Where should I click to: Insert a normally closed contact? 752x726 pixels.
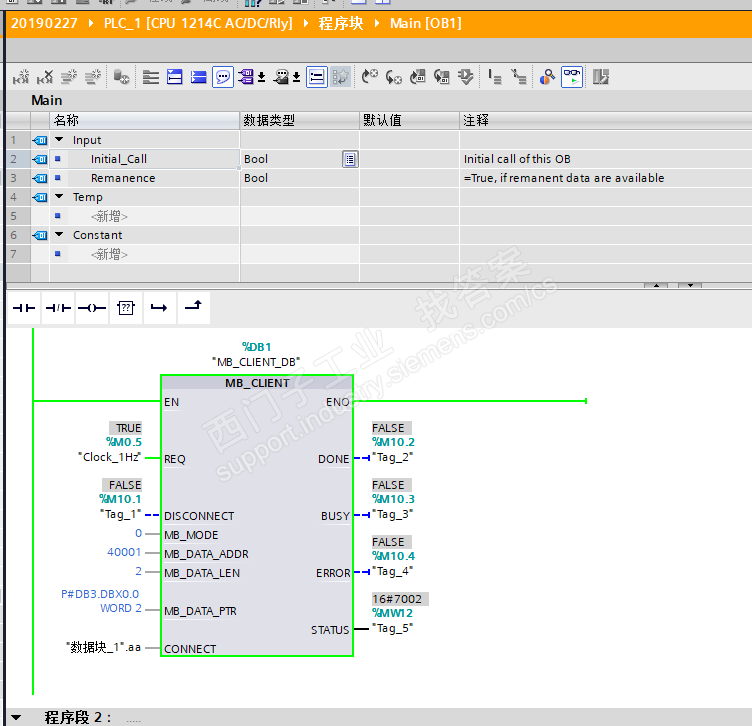[57, 308]
